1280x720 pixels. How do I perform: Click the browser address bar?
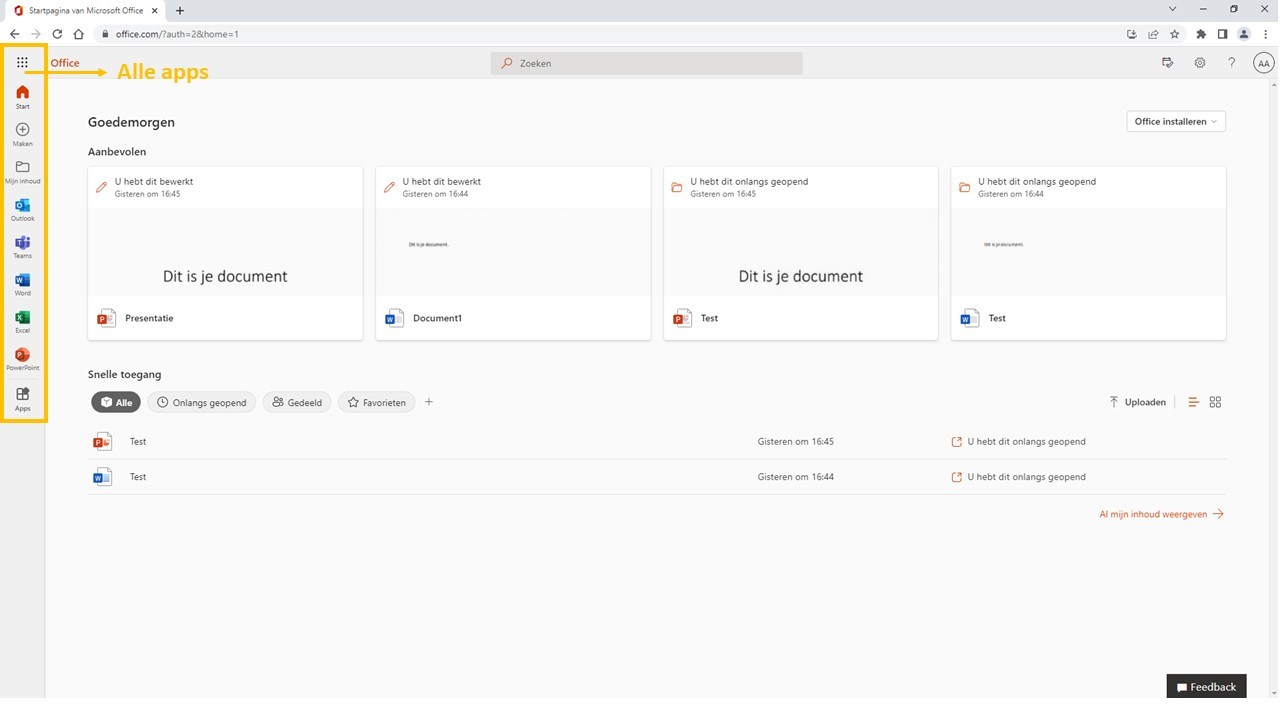[610, 34]
